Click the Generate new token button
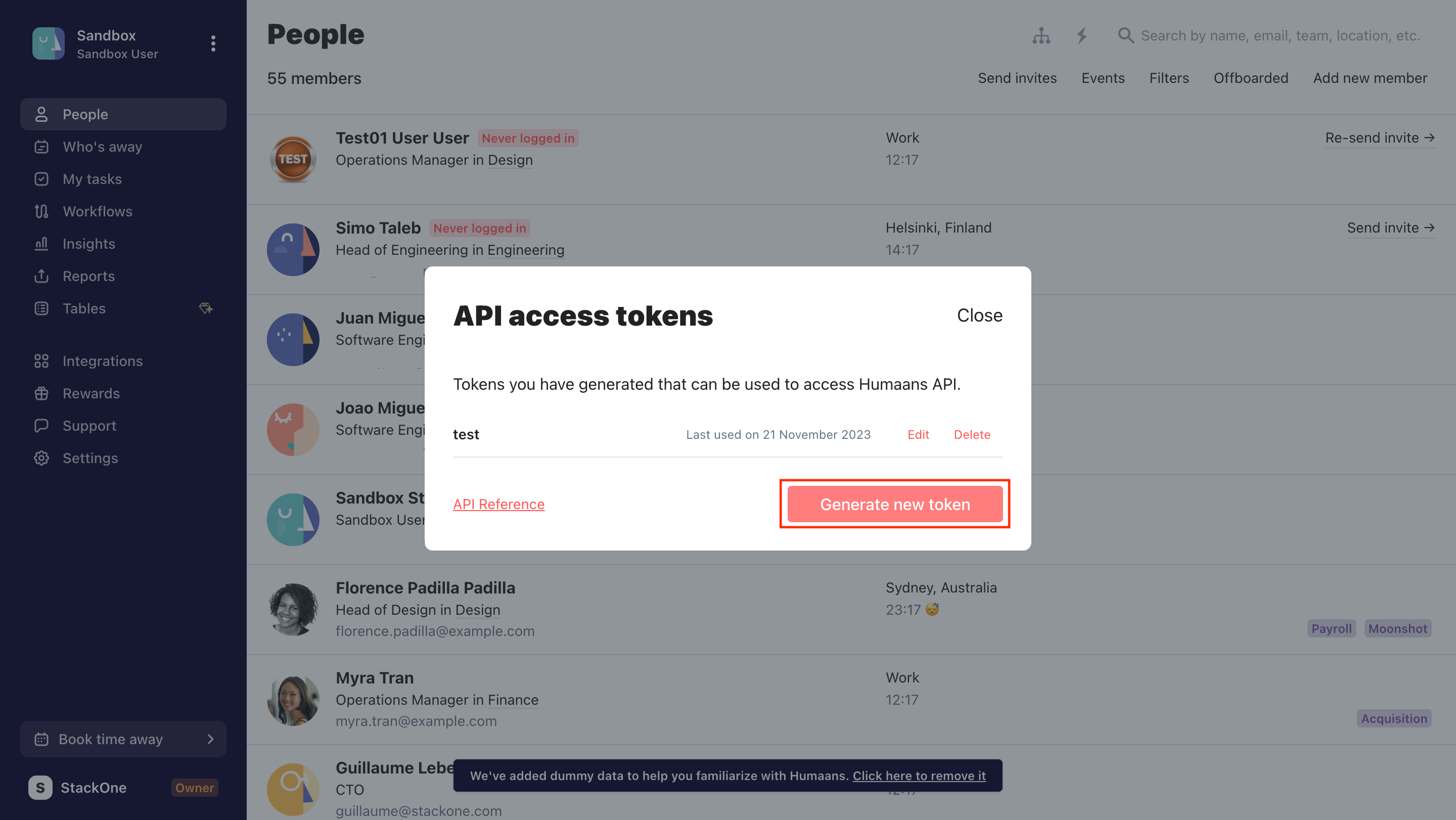The image size is (1456, 820). (895, 504)
